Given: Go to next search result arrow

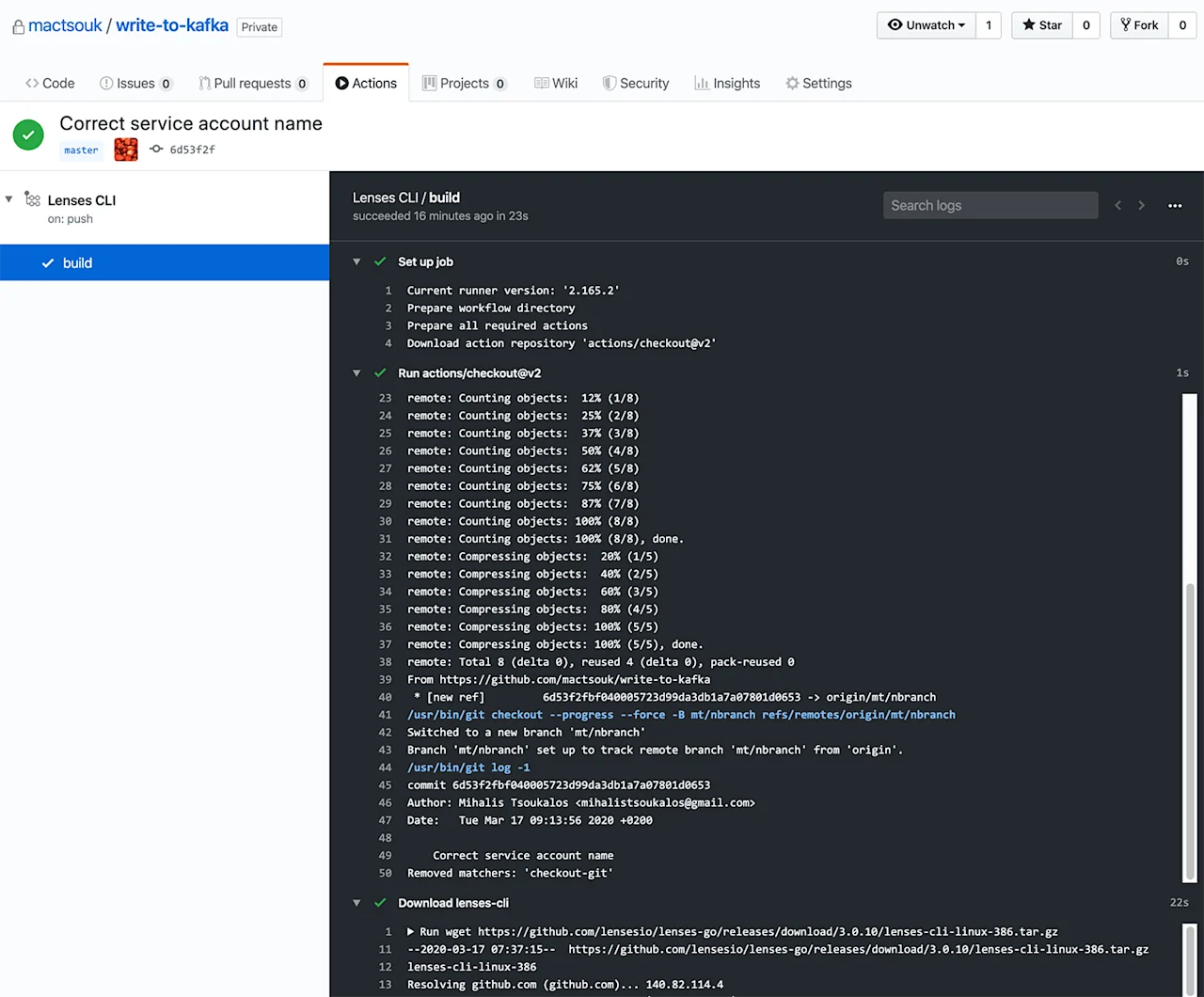Looking at the screenshot, I should [1142, 205].
